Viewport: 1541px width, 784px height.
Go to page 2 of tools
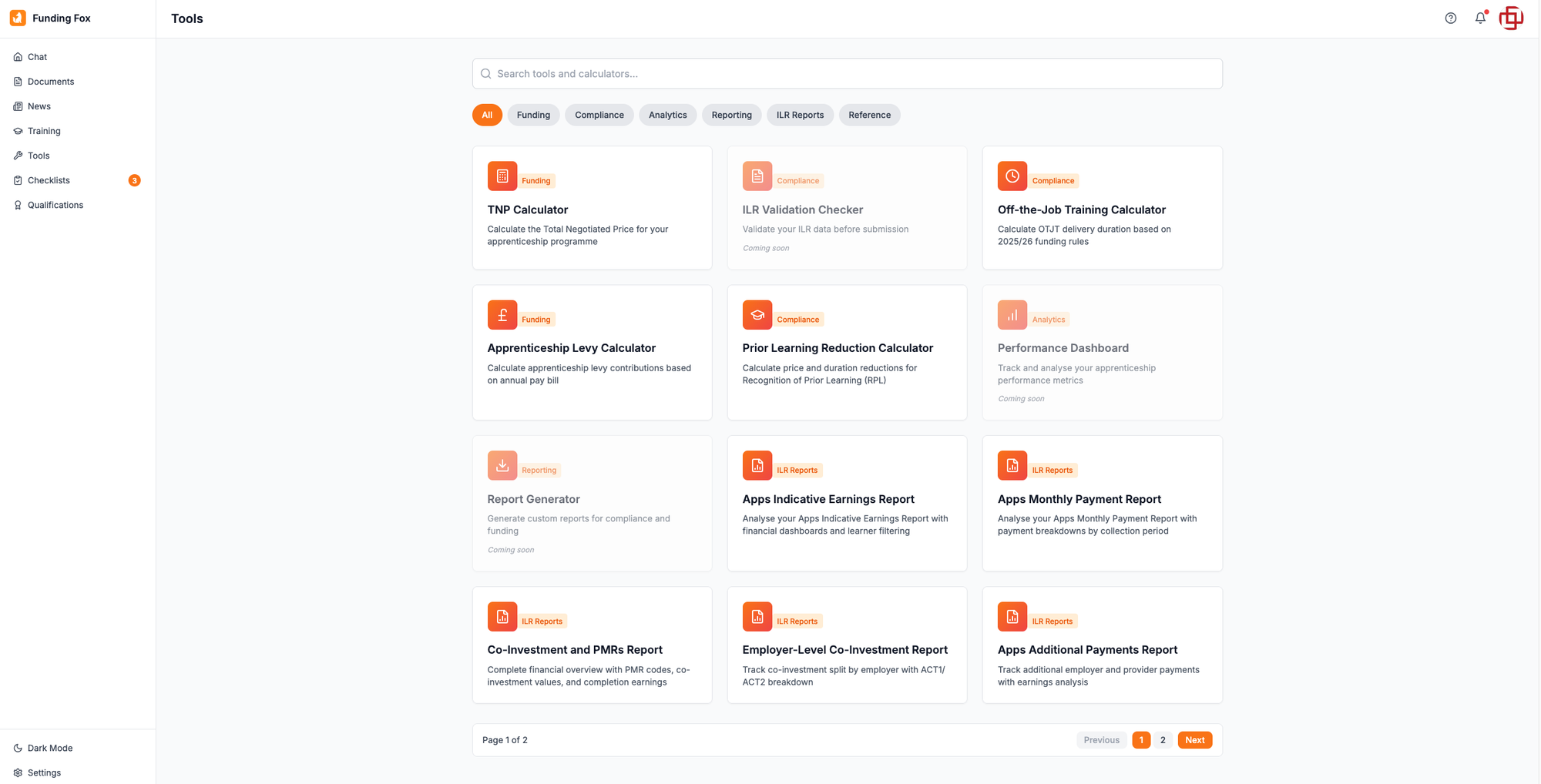pos(1163,740)
